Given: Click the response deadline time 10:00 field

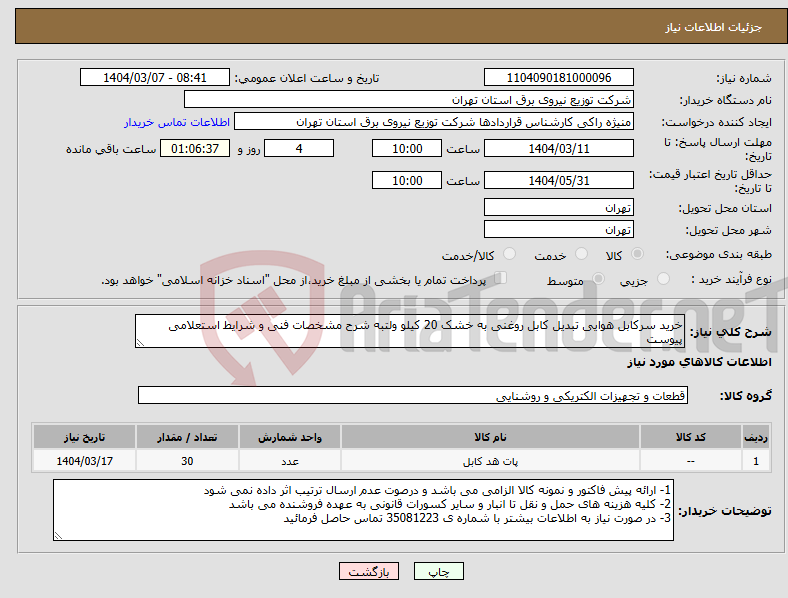Looking at the screenshot, I should 407,148.
